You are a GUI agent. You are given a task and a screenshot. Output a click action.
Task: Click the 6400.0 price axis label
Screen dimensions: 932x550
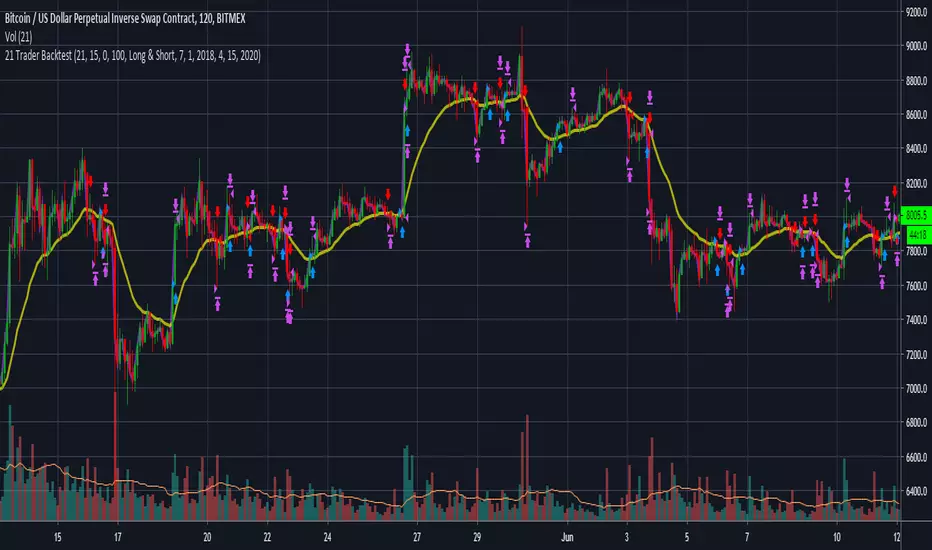click(916, 492)
